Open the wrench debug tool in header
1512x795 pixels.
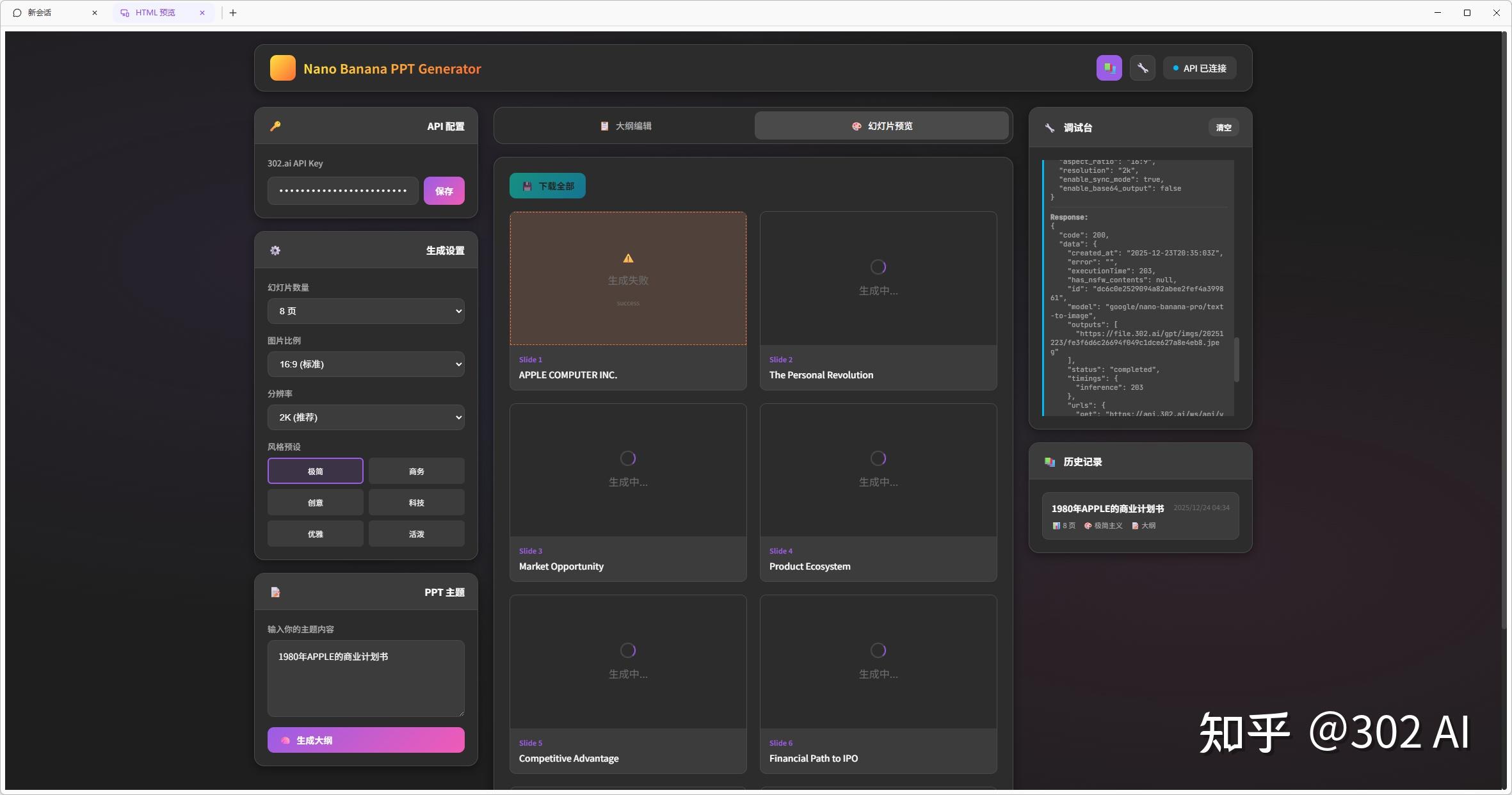tap(1142, 68)
